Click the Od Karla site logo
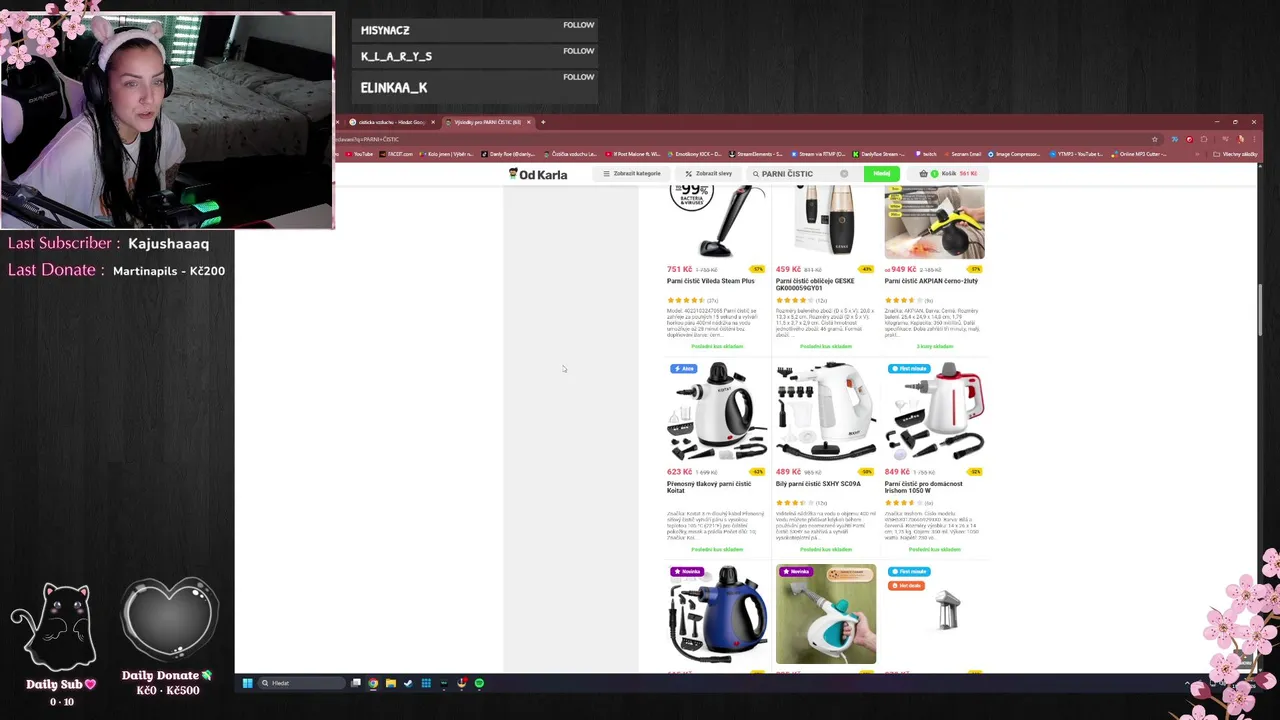Screen dimensions: 1280x720 coord(538,174)
